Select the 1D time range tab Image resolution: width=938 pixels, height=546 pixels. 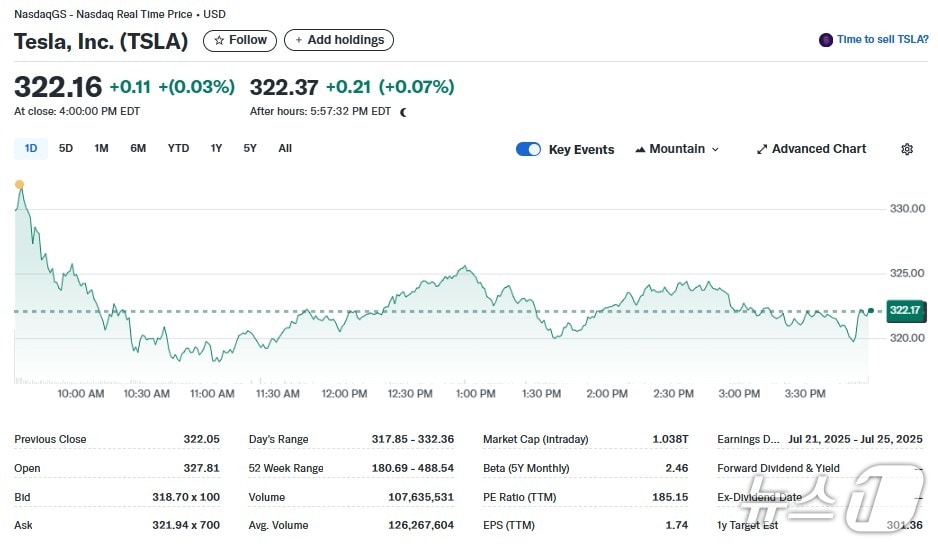tap(31, 148)
